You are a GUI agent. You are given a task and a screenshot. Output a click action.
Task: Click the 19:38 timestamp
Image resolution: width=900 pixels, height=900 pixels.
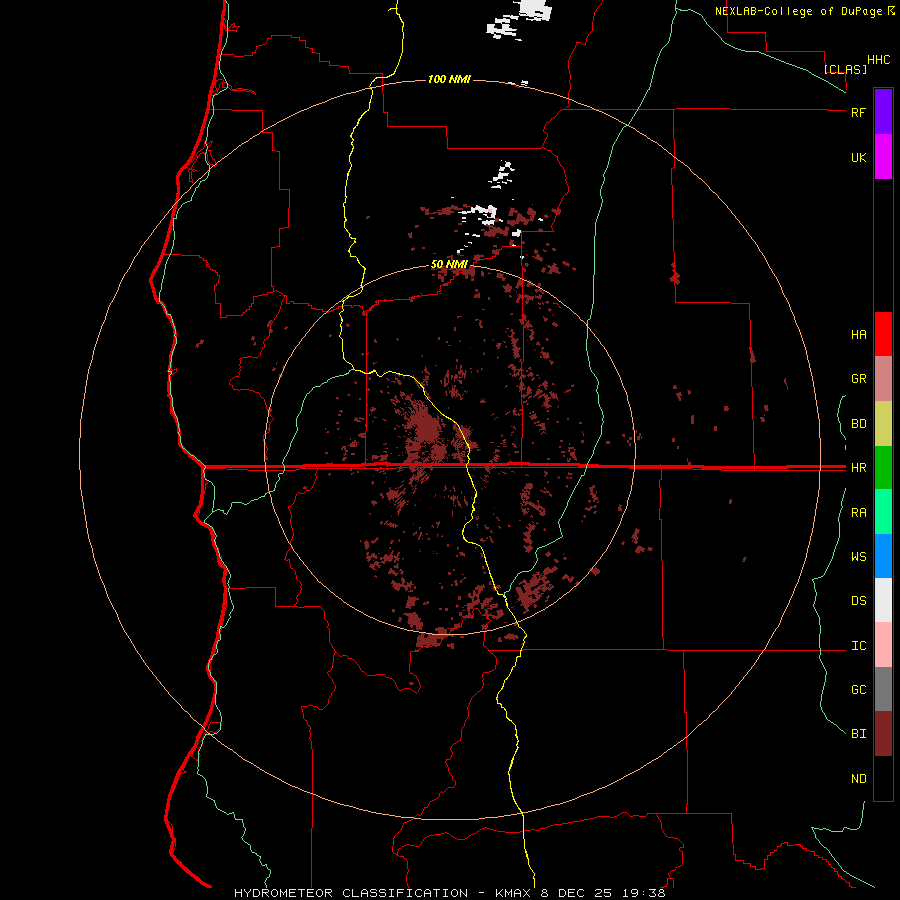point(643,893)
